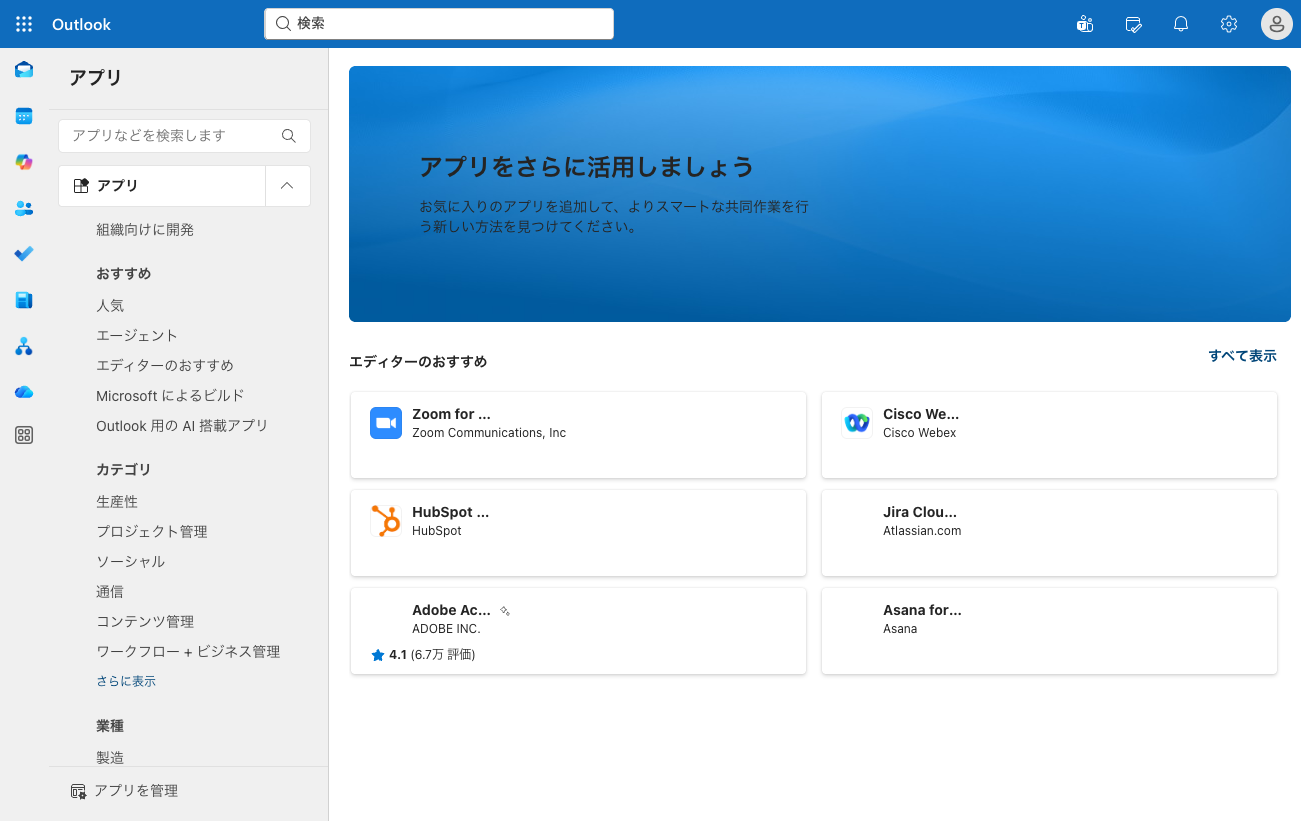1301x821 pixels.
Task: Select 組織向けに開発 in sidebar
Action: click(x=145, y=229)
